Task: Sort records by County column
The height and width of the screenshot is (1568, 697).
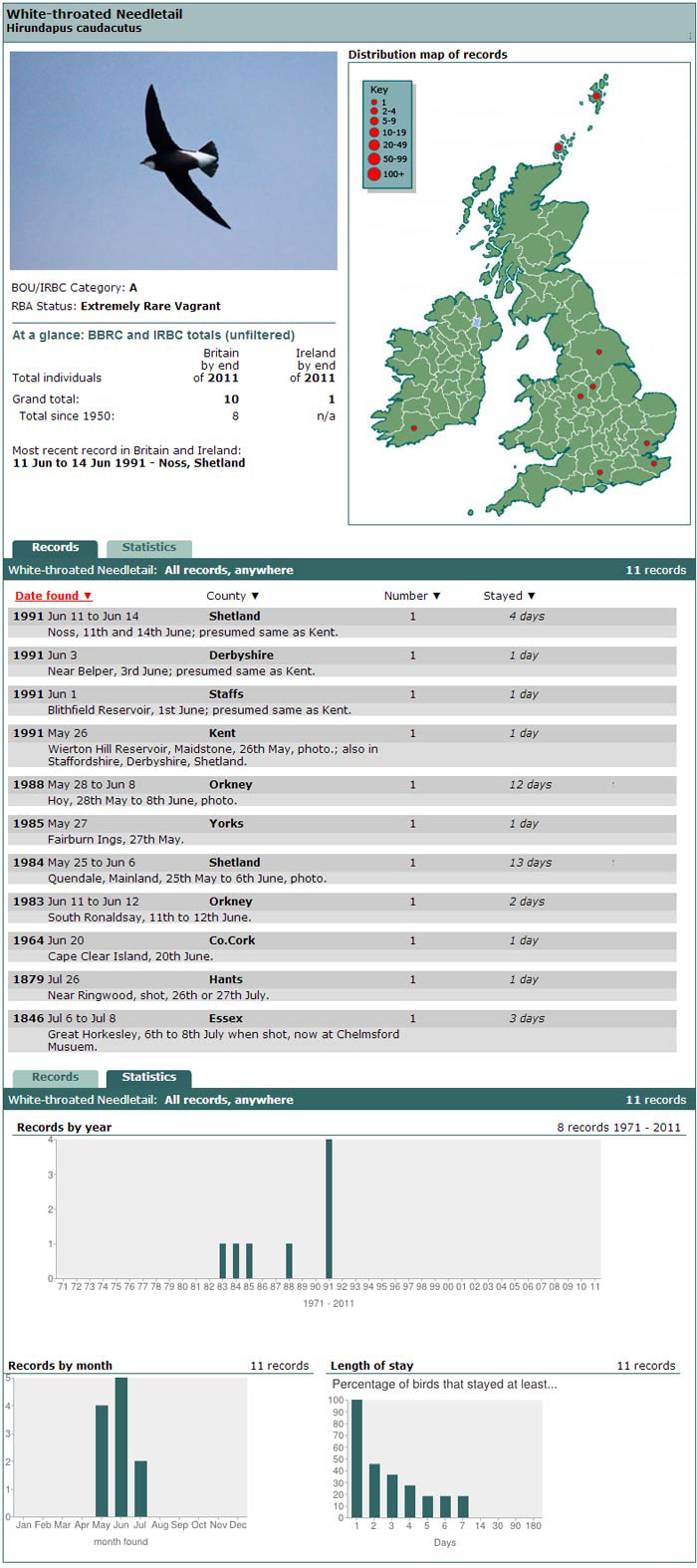Action: tap(232, 596)
